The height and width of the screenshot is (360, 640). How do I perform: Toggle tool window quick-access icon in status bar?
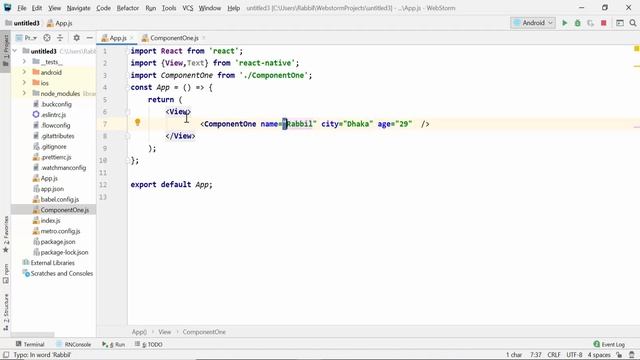[x=6, y=355]
